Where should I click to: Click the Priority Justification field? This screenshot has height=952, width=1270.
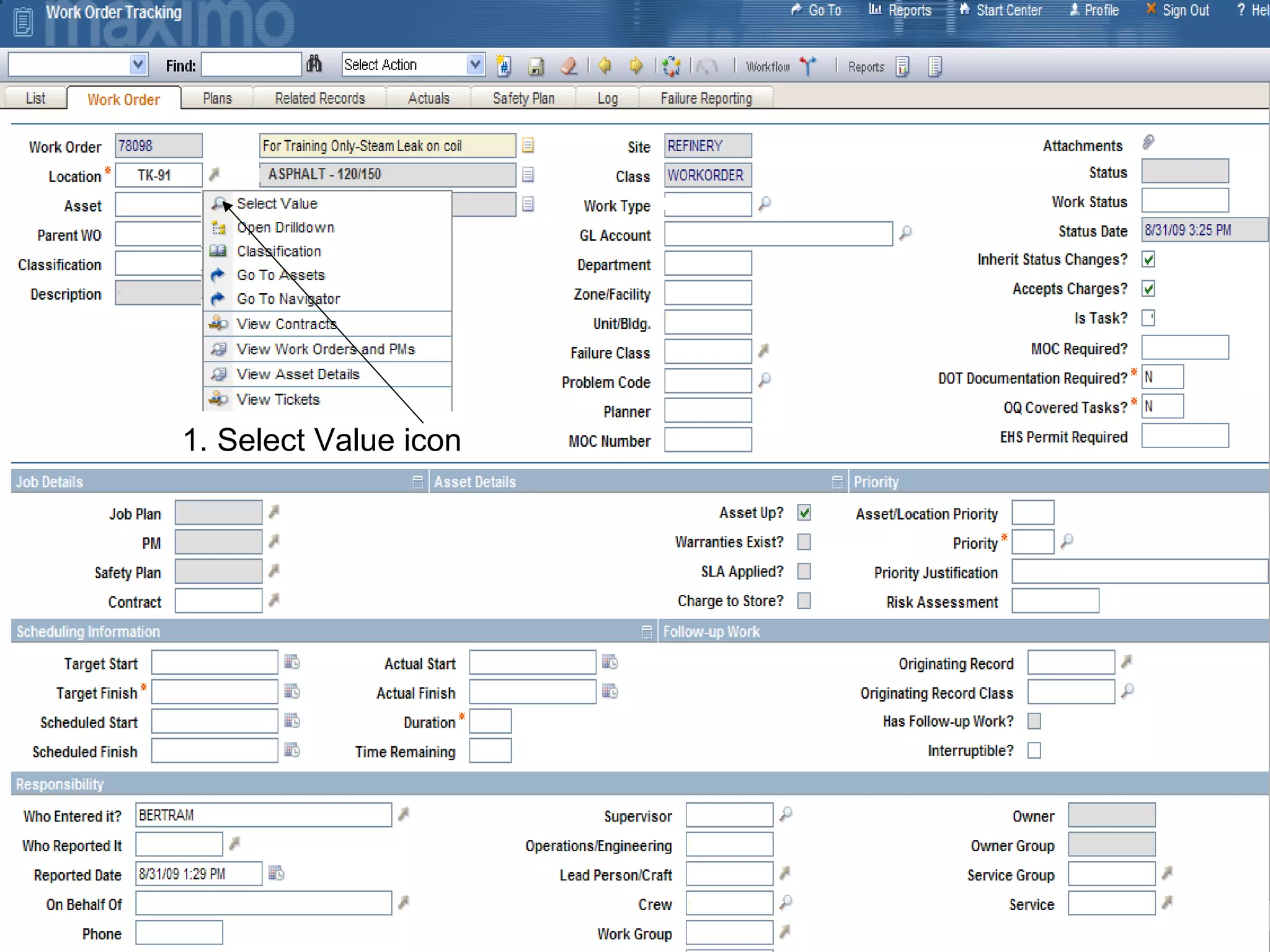pos(1139,571)
